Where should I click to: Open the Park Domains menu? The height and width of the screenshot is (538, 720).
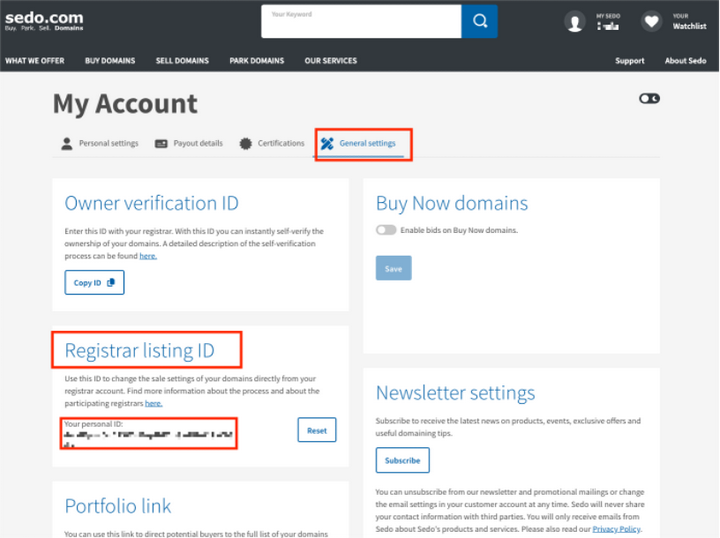pyautogui.click(x=257, y=61)
